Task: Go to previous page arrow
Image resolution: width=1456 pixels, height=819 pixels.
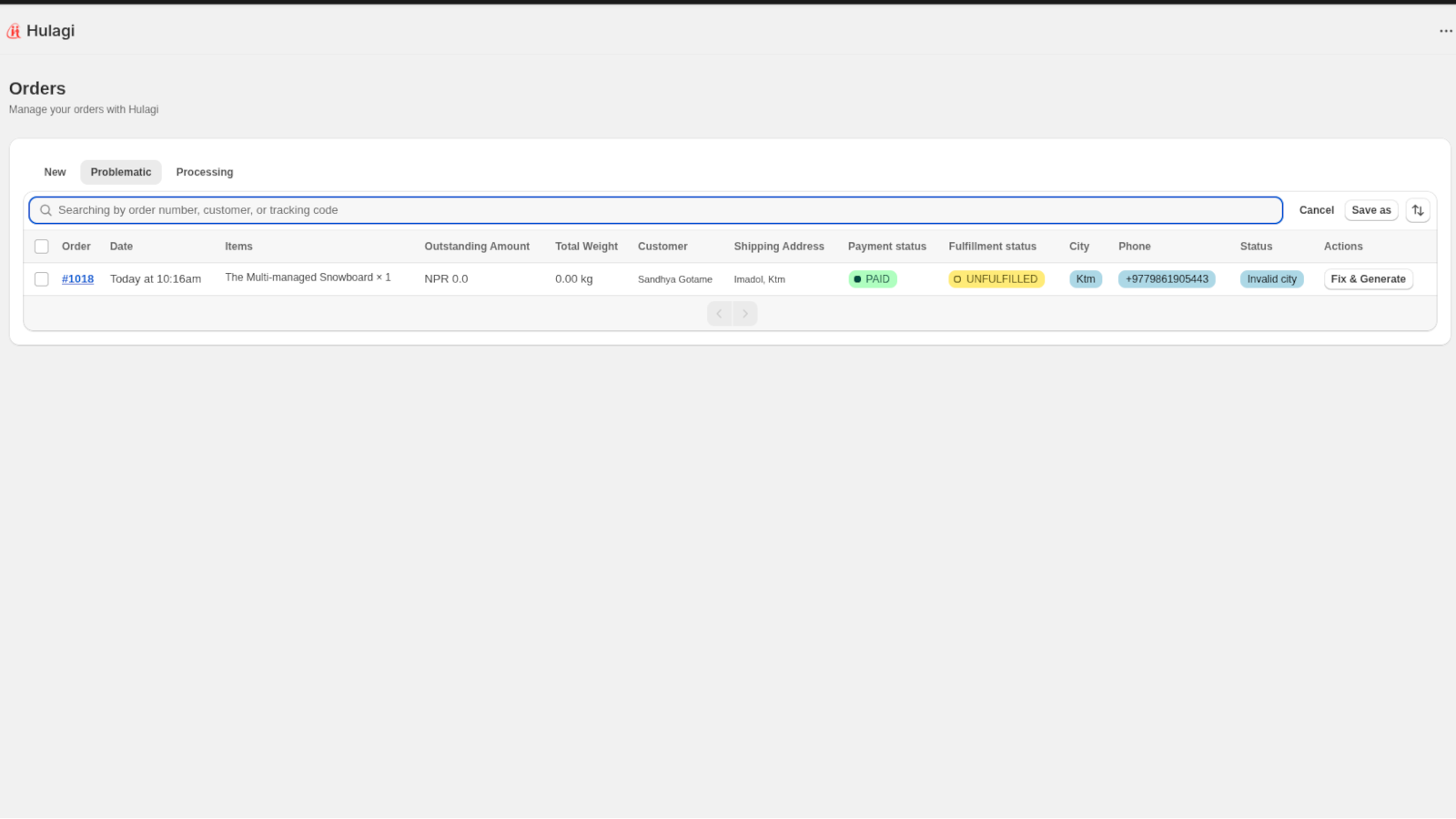Action: point(719,314)
